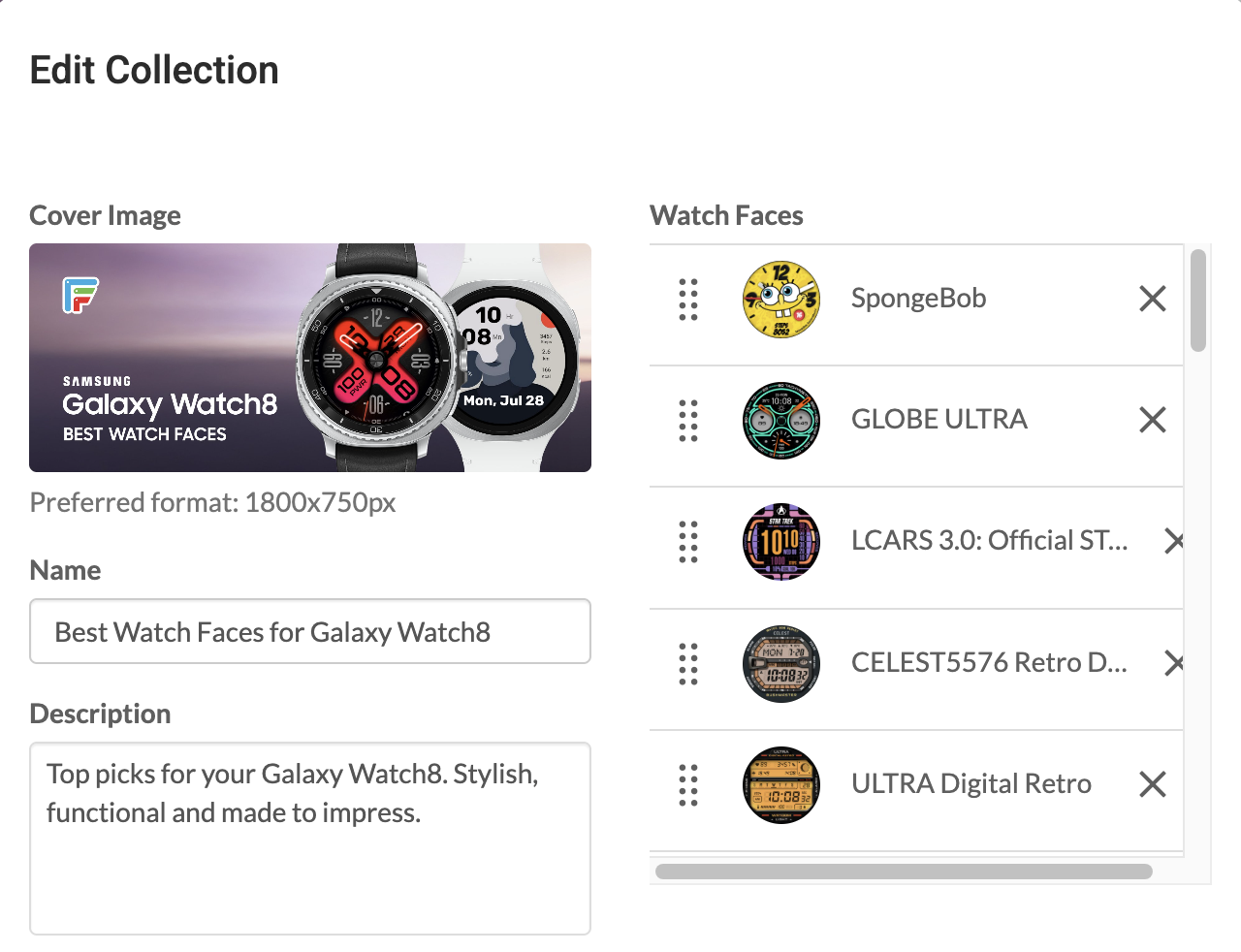Click the vertical scrollbar of Watch Faces list
Screen dimensions: 1241x952
1198,301
